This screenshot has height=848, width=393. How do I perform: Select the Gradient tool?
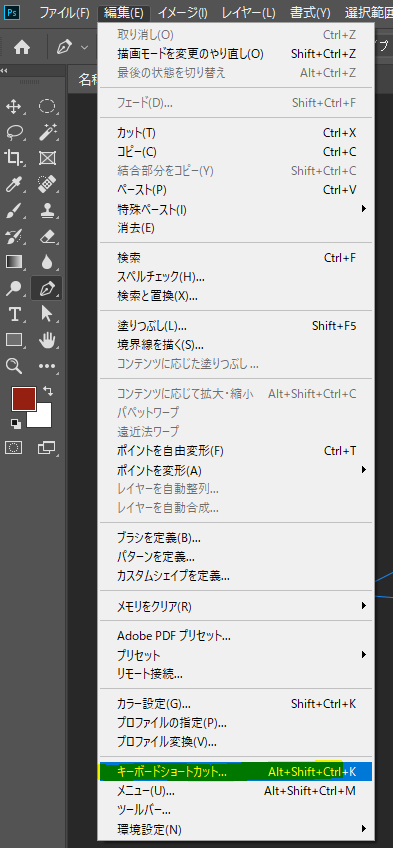(14, 262)
